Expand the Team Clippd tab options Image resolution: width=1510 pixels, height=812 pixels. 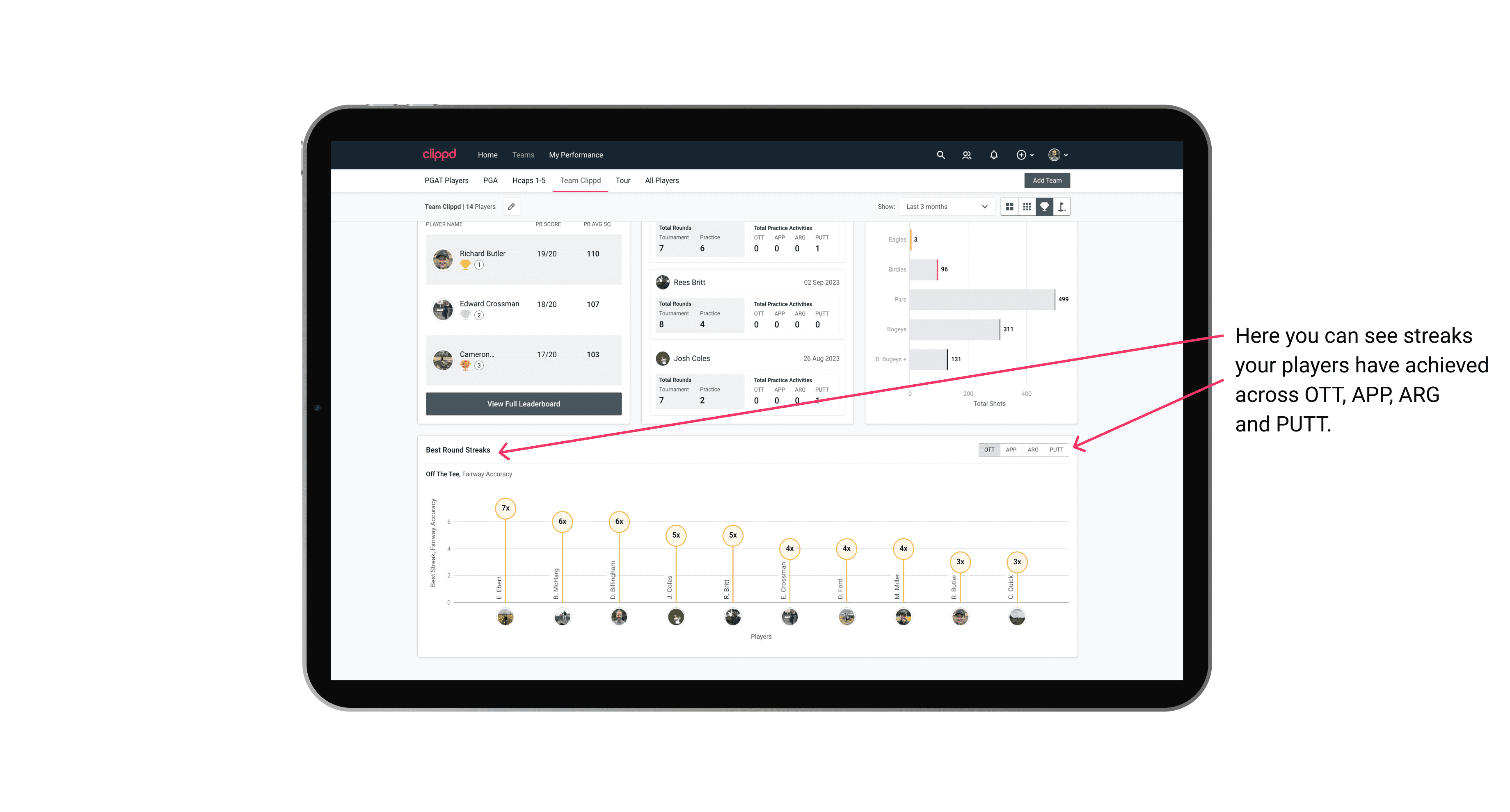tap(580, 181)
